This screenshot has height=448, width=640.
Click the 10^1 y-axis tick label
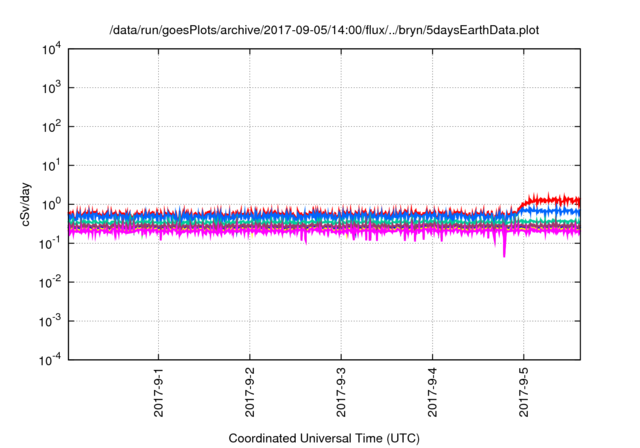(x=51, y=166)
